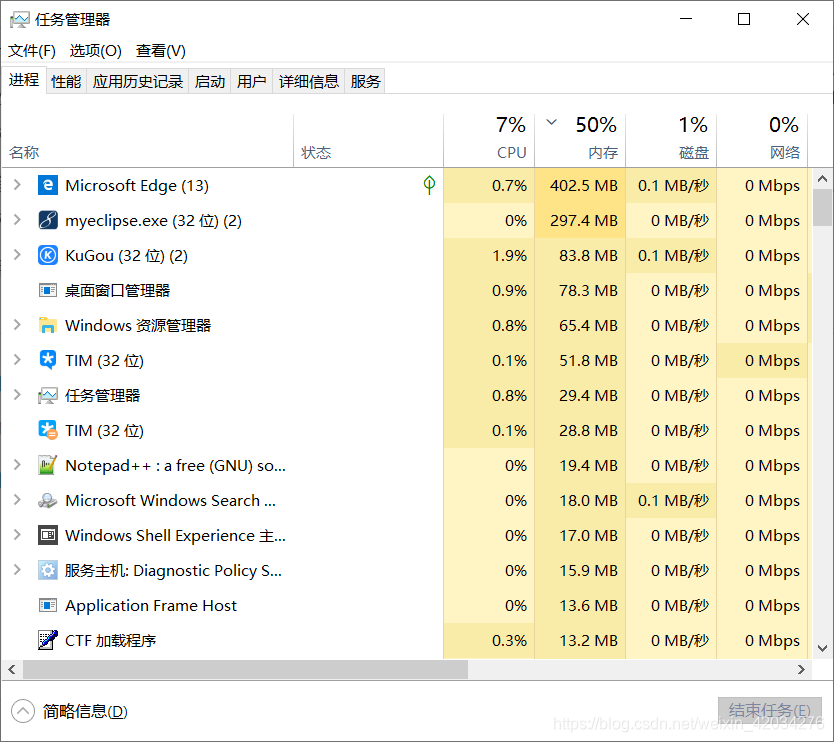Expand the KuGou (32 位) process group
This screenshot has height=742, width=834.
17,255
